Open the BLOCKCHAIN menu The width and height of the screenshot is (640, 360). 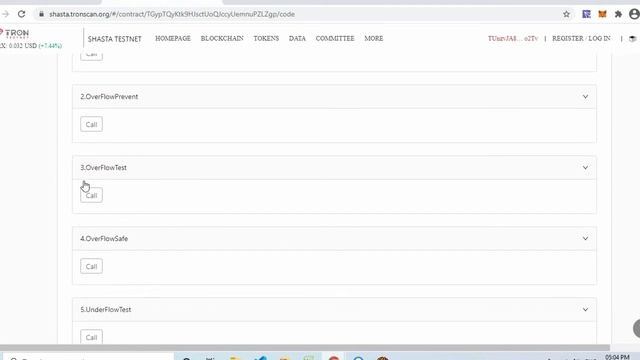pyautogui.click(x=222, y=38)
